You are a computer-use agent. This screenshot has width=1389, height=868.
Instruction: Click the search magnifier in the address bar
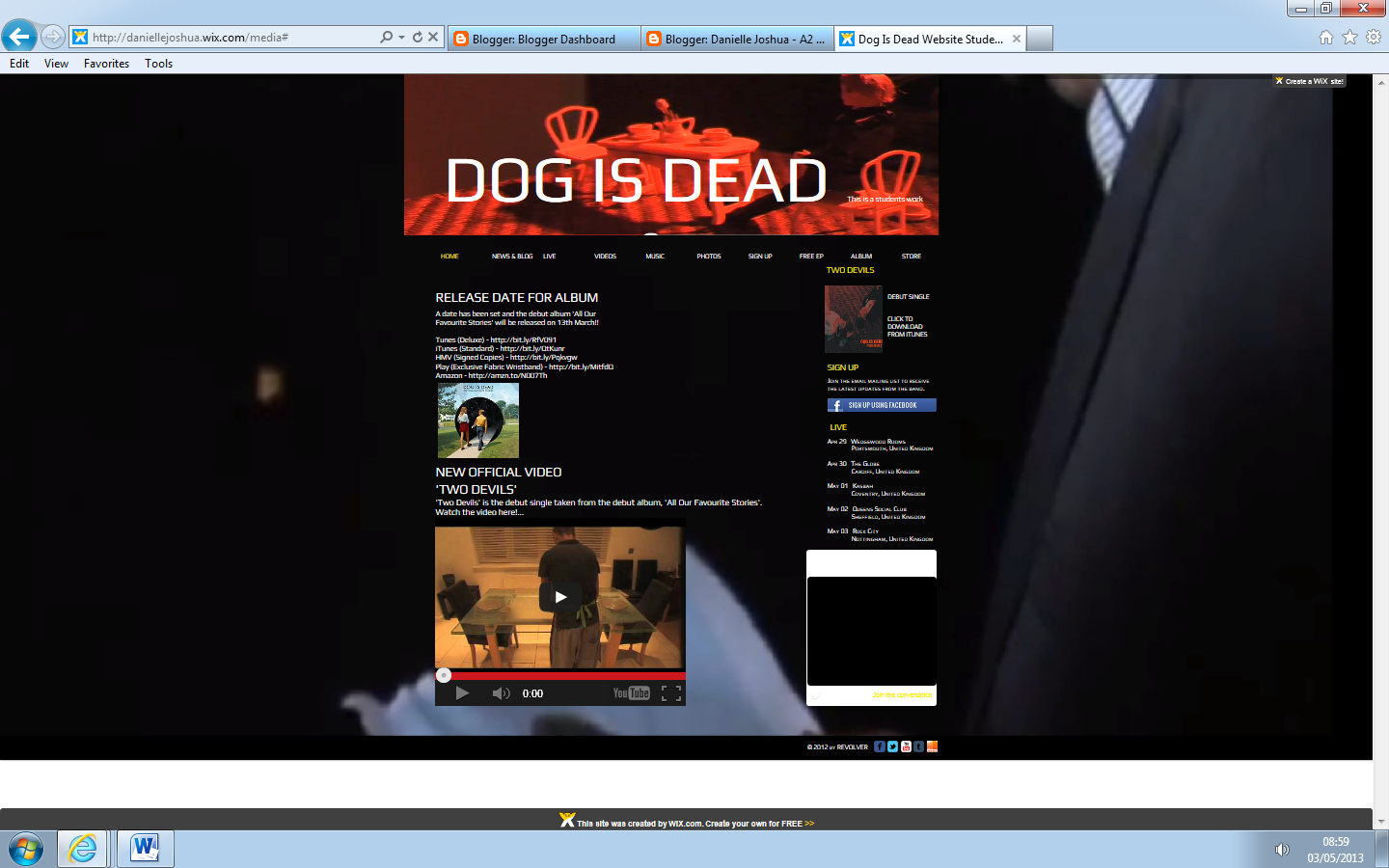point(387,37)
